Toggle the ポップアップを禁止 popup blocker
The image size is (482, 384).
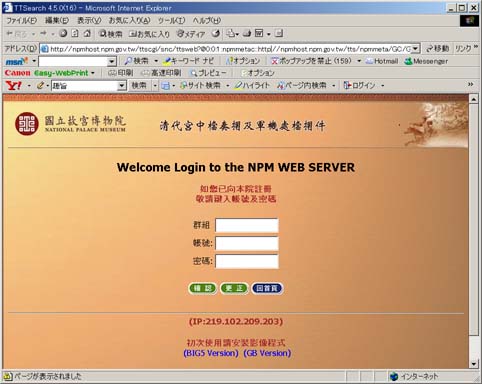click(311, 61)
